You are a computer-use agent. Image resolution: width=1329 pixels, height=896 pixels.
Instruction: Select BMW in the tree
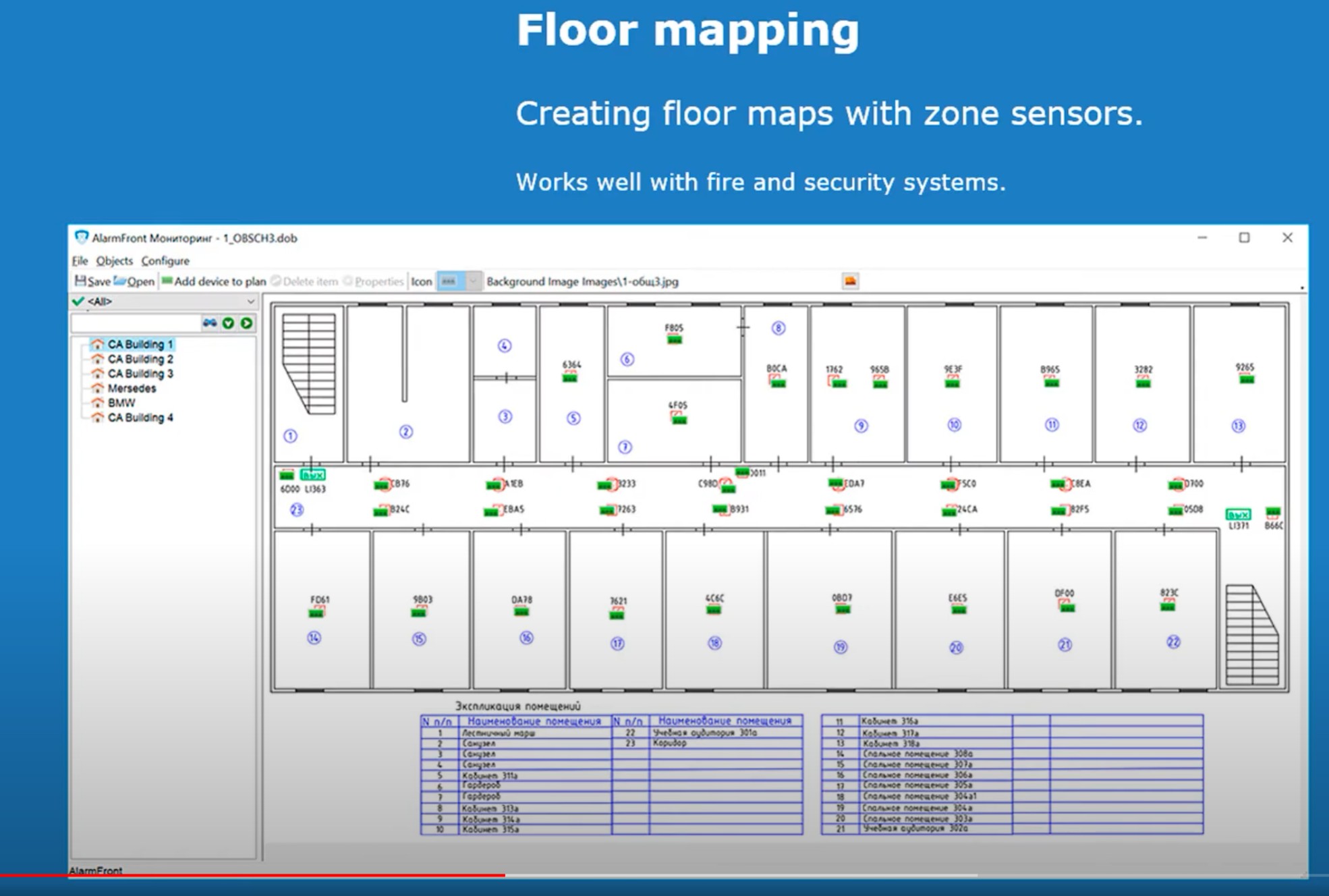tap(121, 403)
